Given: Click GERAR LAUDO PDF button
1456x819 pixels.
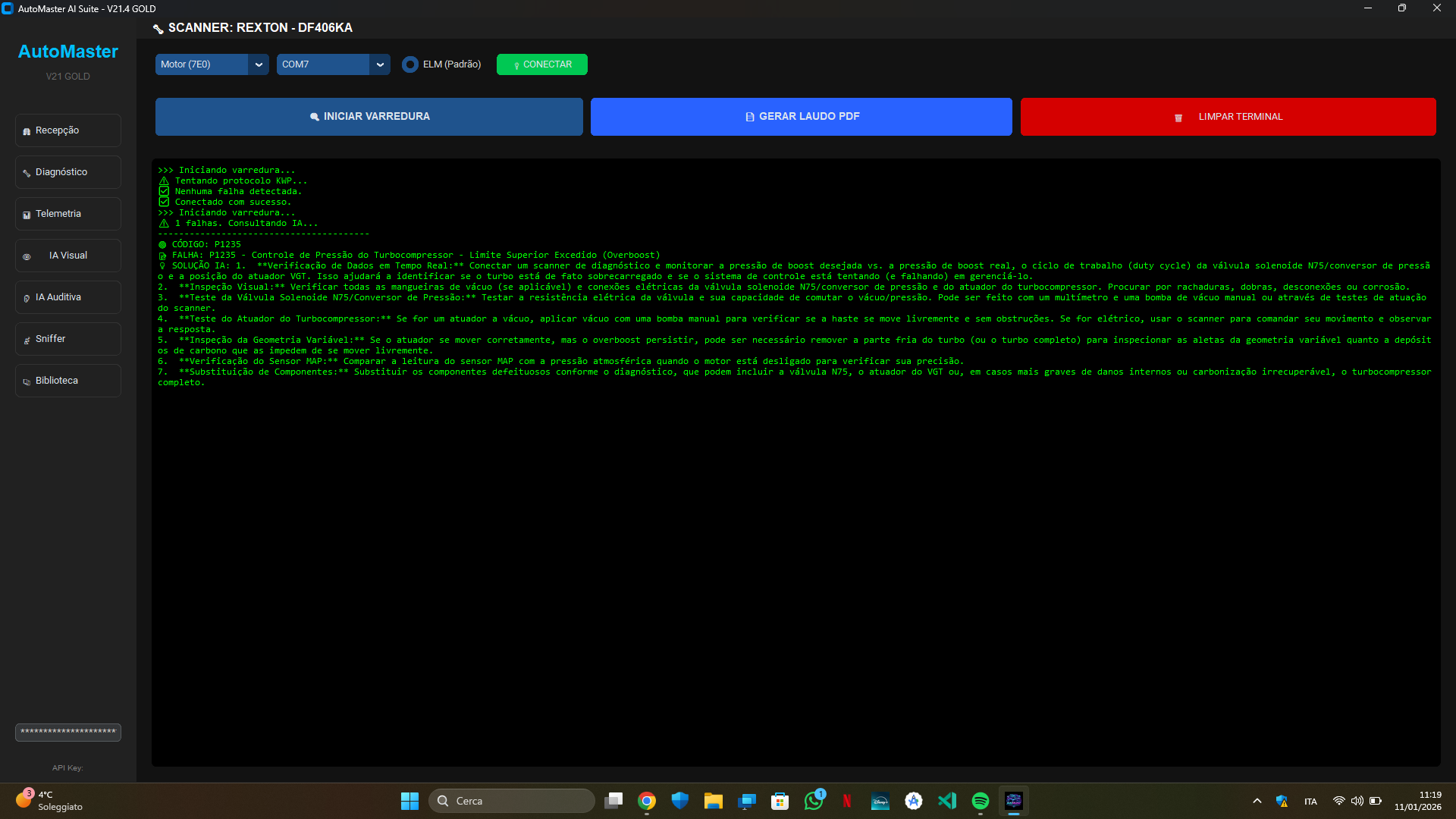Looking at the screenshot, I should tap(801, 117).
